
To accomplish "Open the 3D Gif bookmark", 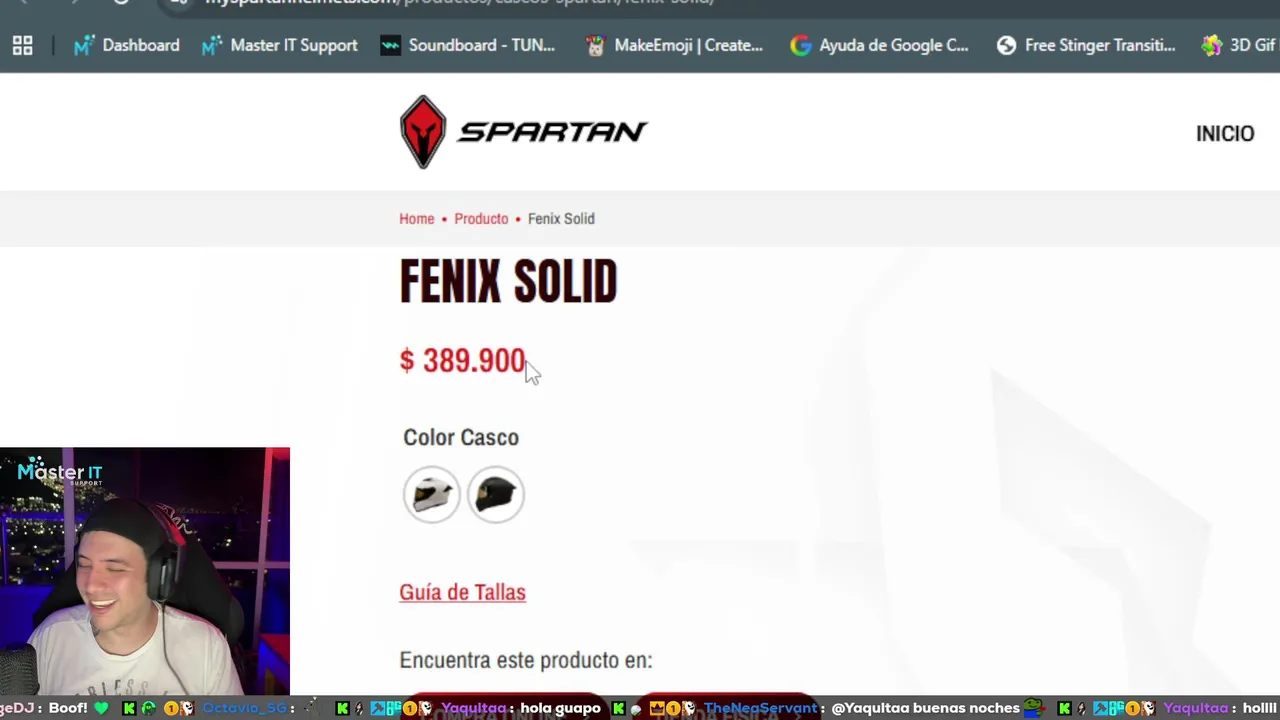I will [x=1240, y=45].
